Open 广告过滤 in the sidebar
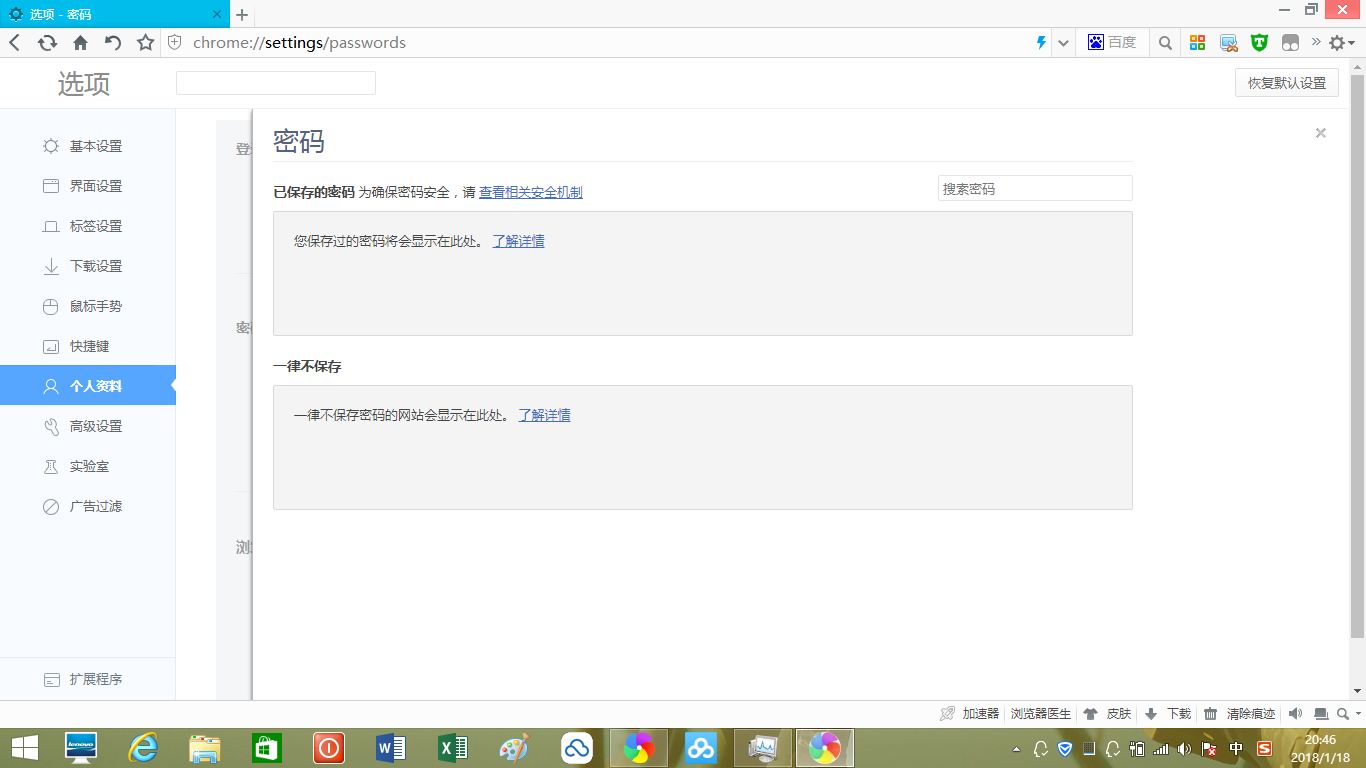 coord(88,506)
